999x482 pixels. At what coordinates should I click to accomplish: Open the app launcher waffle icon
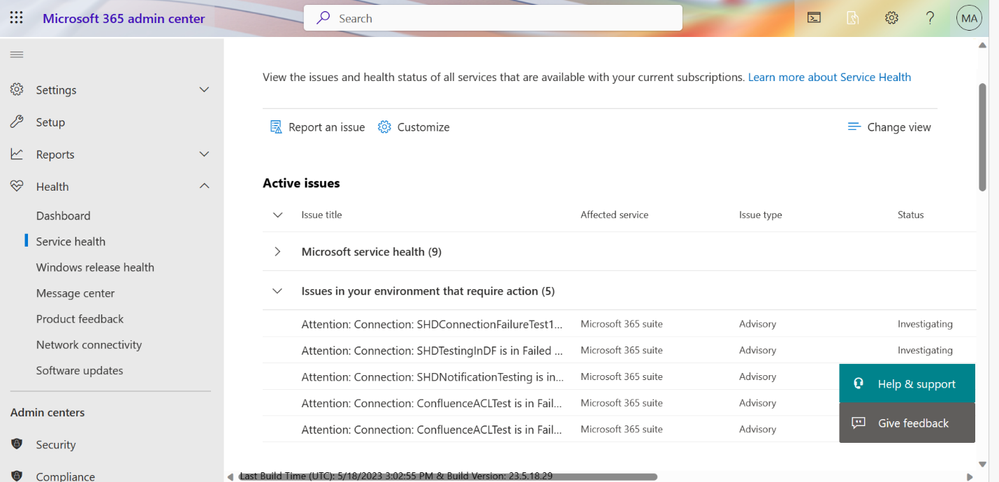(17, 18)
